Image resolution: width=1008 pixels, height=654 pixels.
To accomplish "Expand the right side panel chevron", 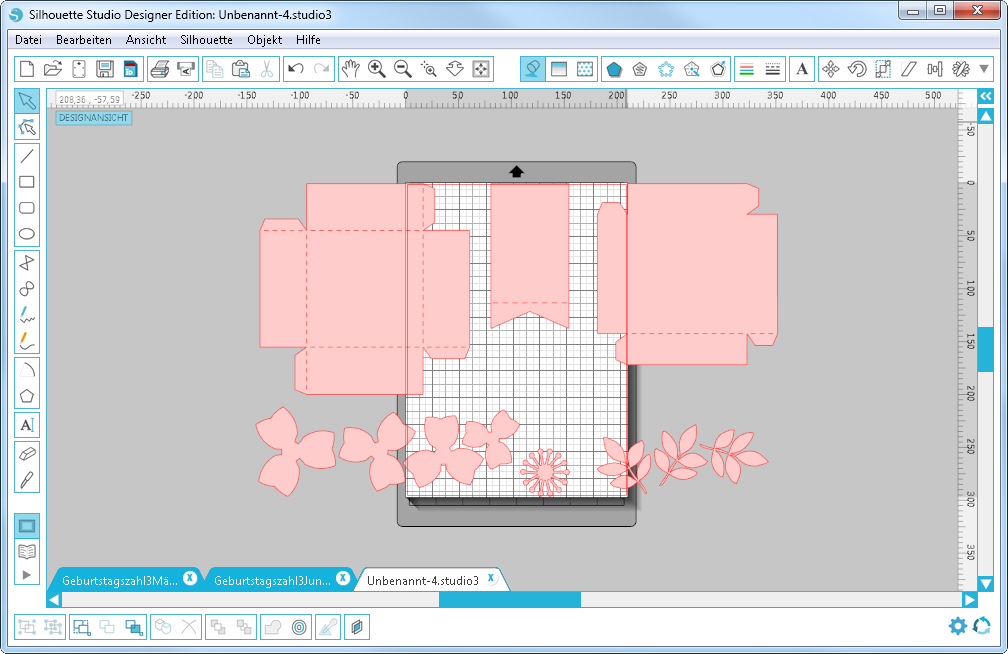I will coord(985,97).
